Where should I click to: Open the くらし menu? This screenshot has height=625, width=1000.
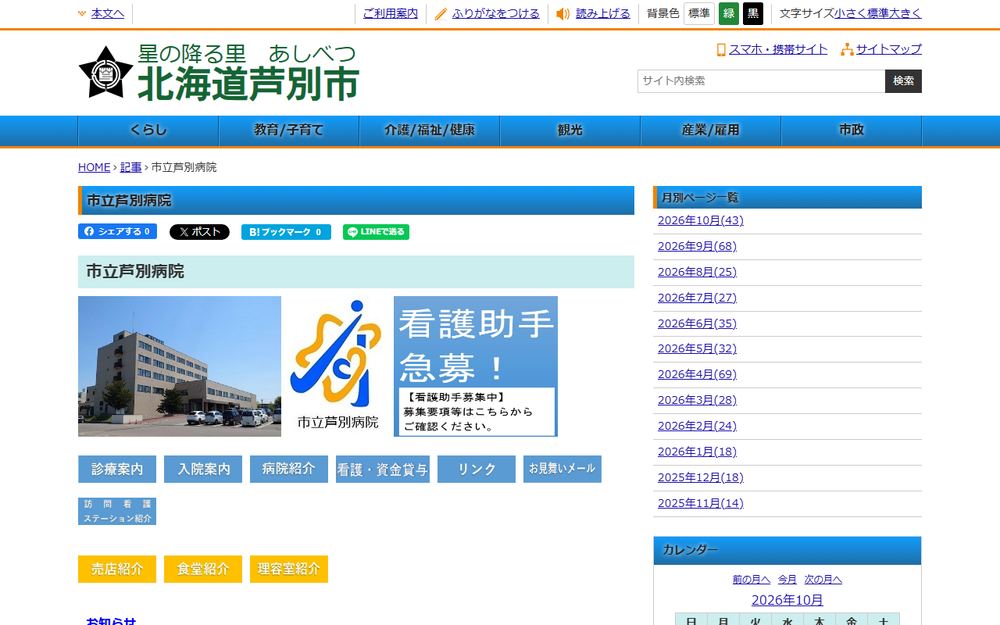148,131
